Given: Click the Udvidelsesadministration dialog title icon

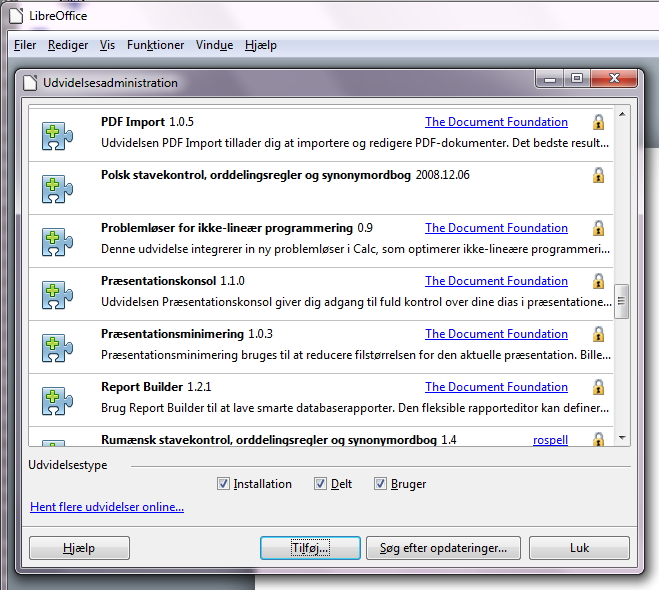Looking at the screenshot, I should (x=30, y=82).
